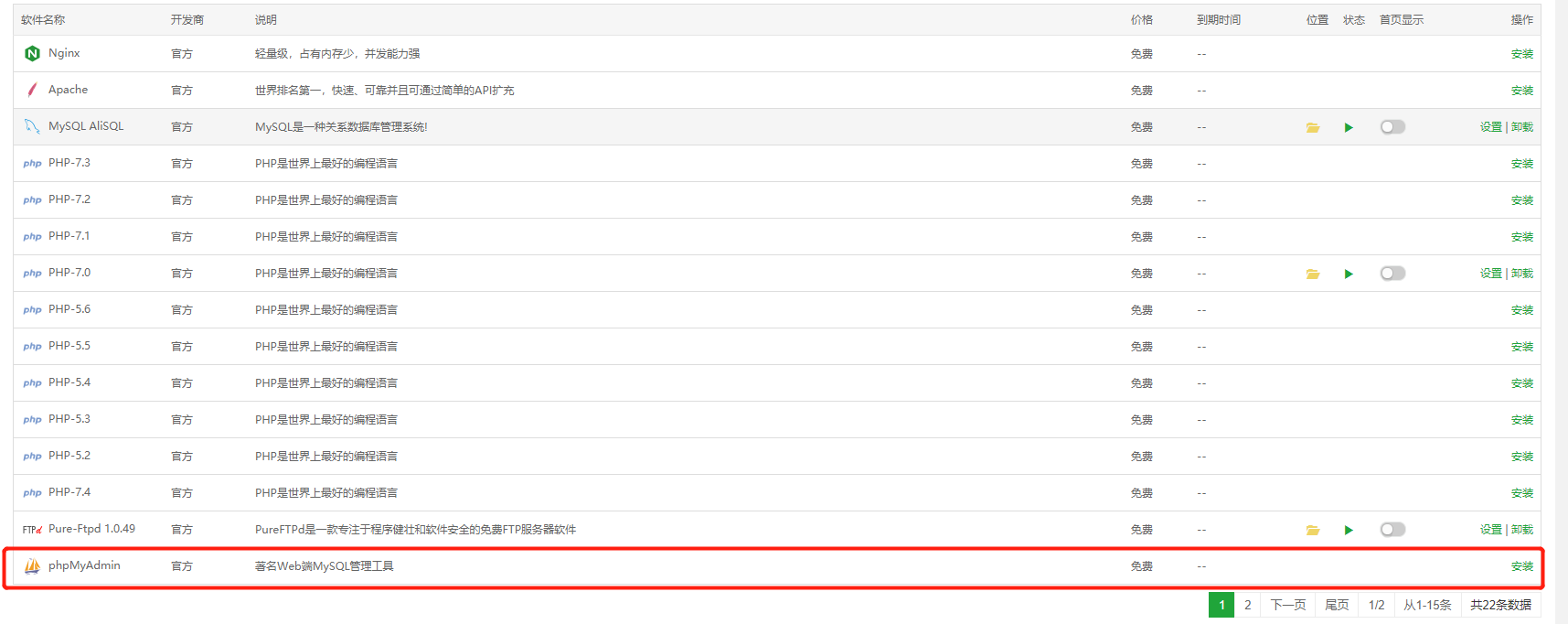1568x624 pixels.
Task: Click the PHP-7.3 php icon
Action: coord(32,164)
